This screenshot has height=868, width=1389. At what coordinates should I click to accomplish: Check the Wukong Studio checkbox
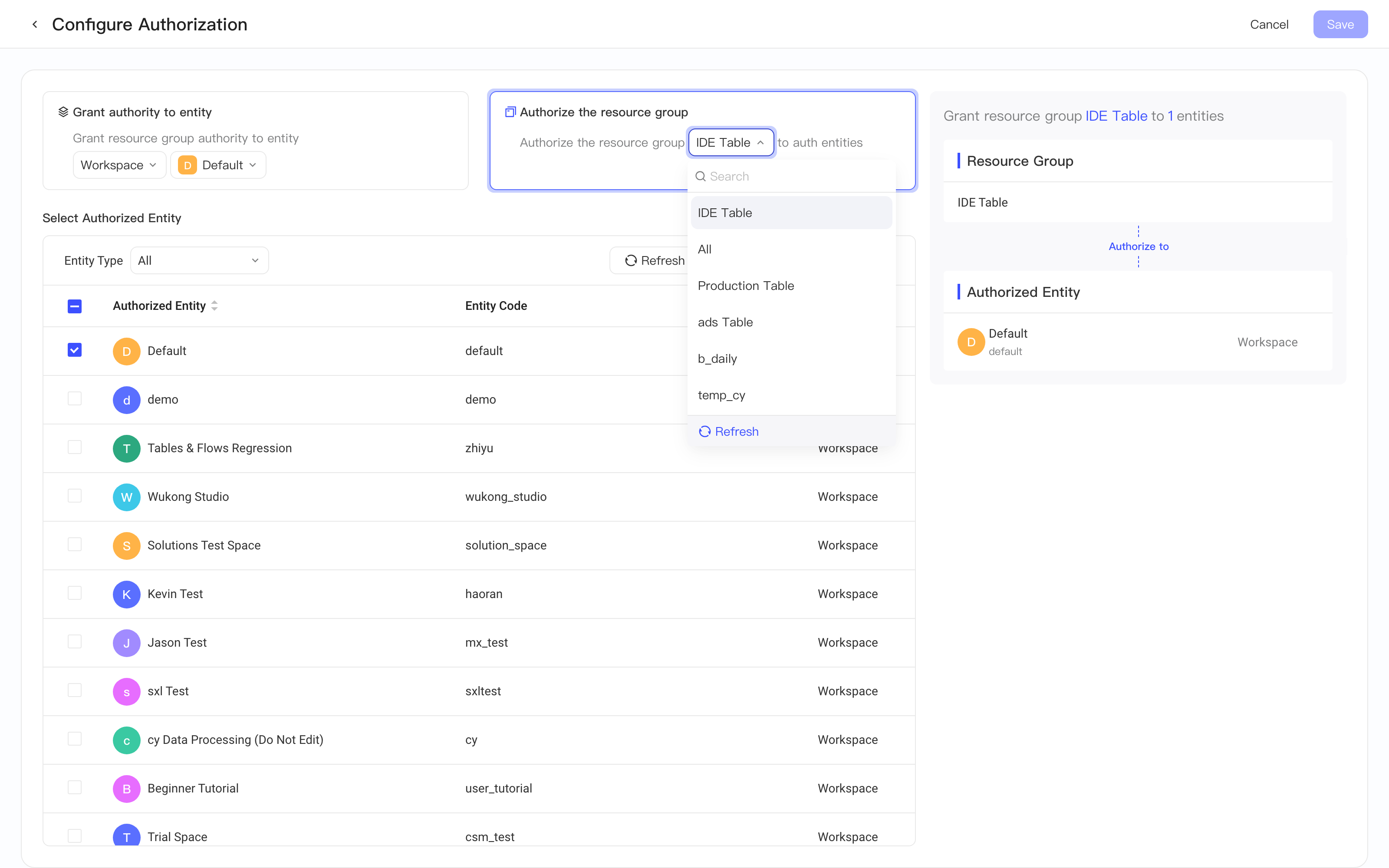[x=75, y=496]
